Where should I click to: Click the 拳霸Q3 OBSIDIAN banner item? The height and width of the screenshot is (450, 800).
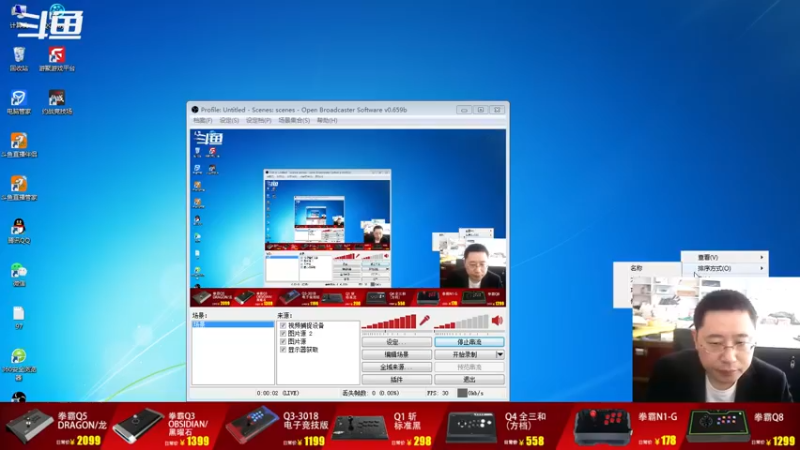click(x=163, y=428)
